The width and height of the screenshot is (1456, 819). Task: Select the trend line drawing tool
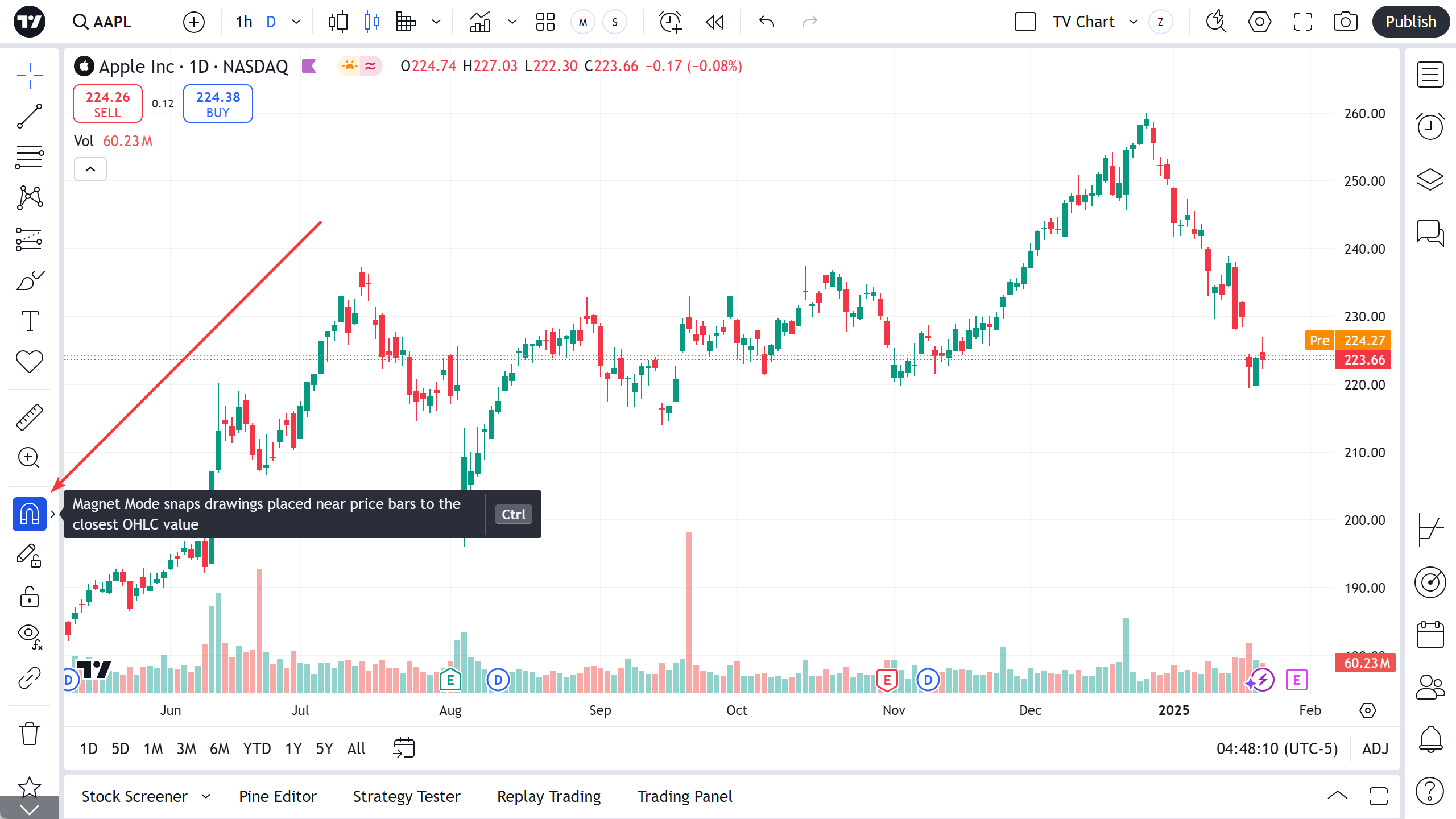[x=29, y=116]
